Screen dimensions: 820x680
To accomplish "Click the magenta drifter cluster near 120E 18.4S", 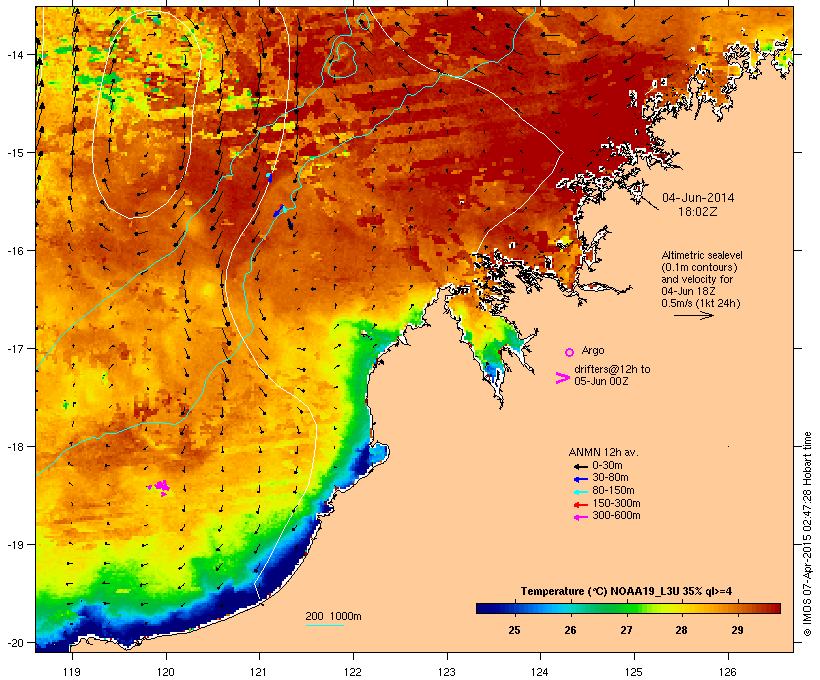I will pyautogui.click(x=160, y=487).
